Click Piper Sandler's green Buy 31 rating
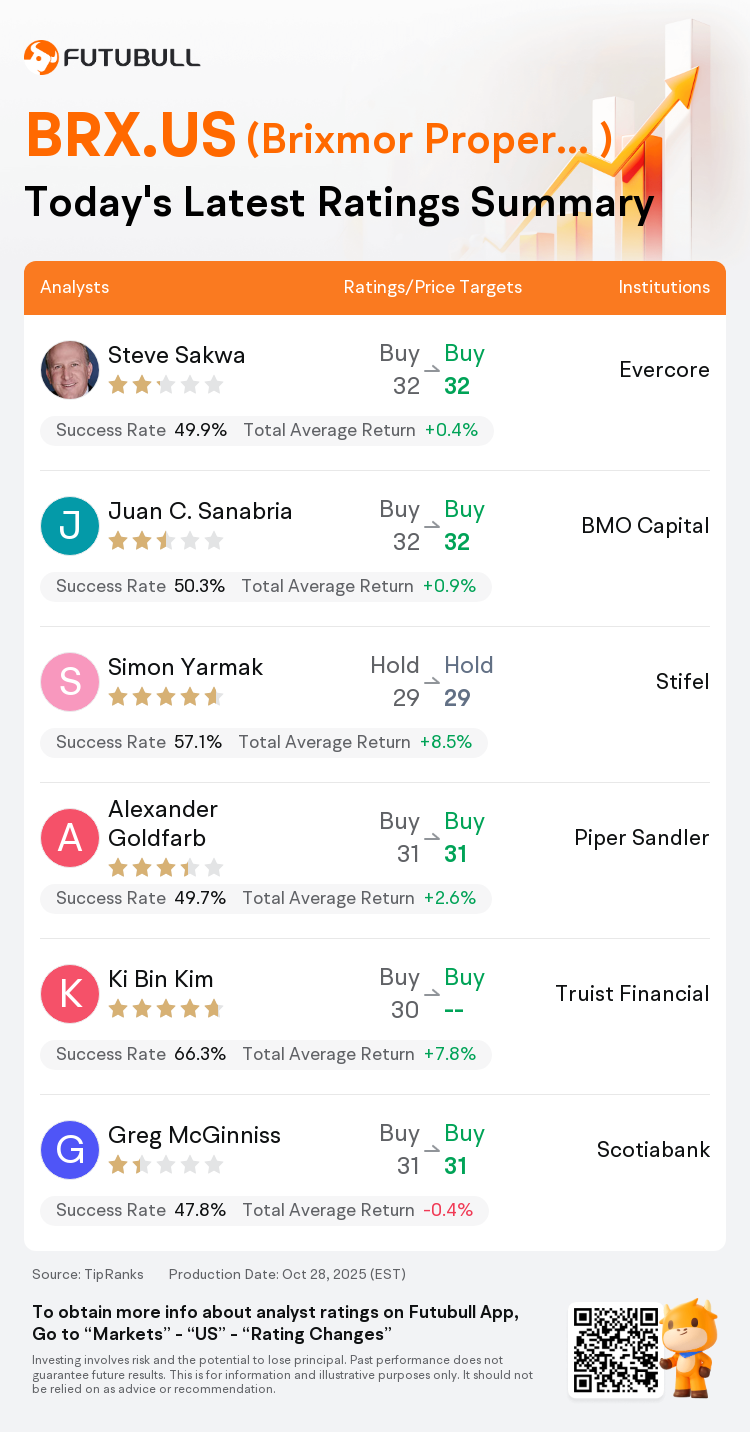Viewport: 750px width, 1432px height. click(x=462, y=838)
